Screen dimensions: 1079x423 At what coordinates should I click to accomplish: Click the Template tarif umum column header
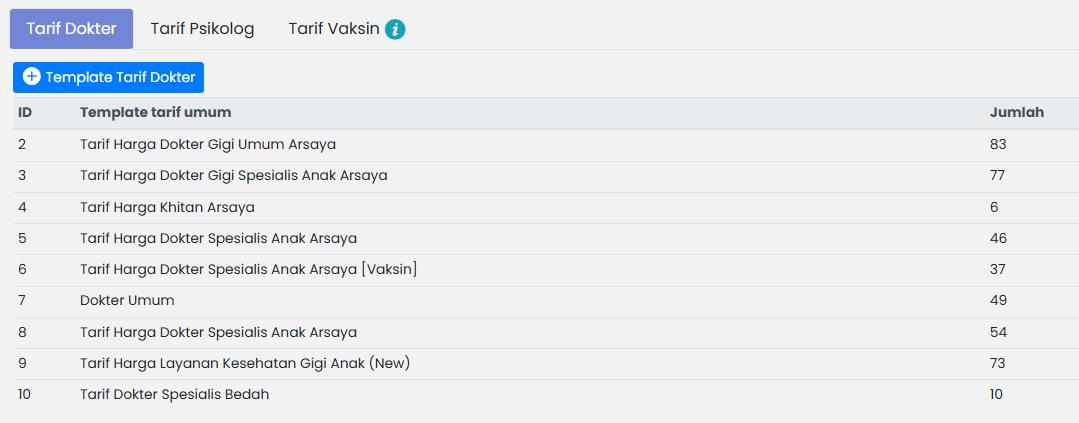click(156, 112)
